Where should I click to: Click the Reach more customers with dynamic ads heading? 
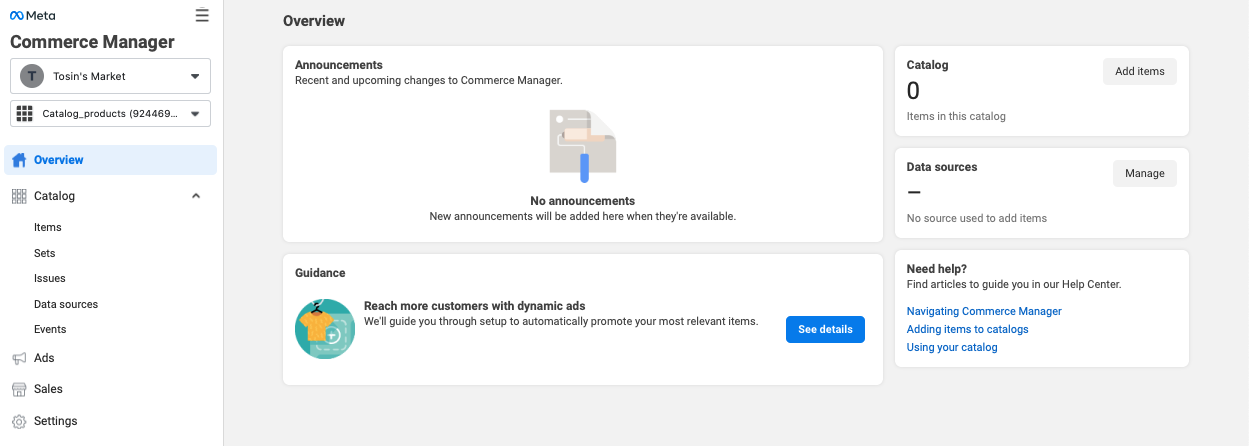point(475,306)
